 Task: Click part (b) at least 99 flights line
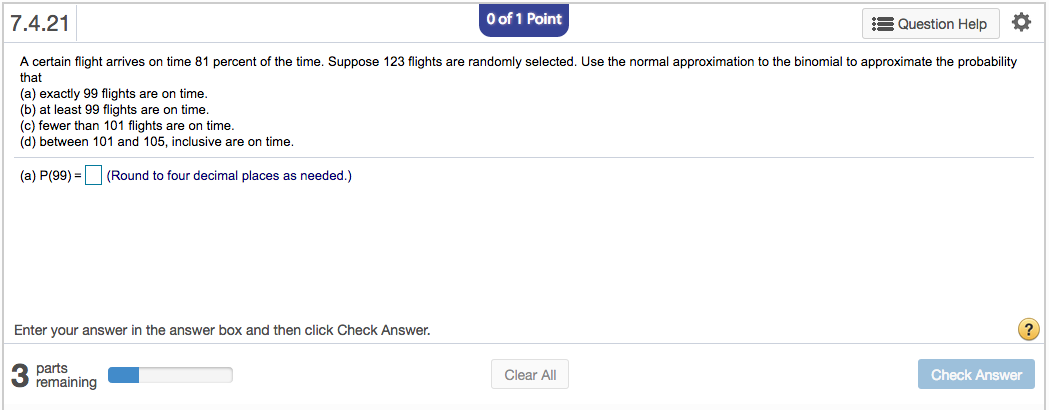(x=114, y=109)
